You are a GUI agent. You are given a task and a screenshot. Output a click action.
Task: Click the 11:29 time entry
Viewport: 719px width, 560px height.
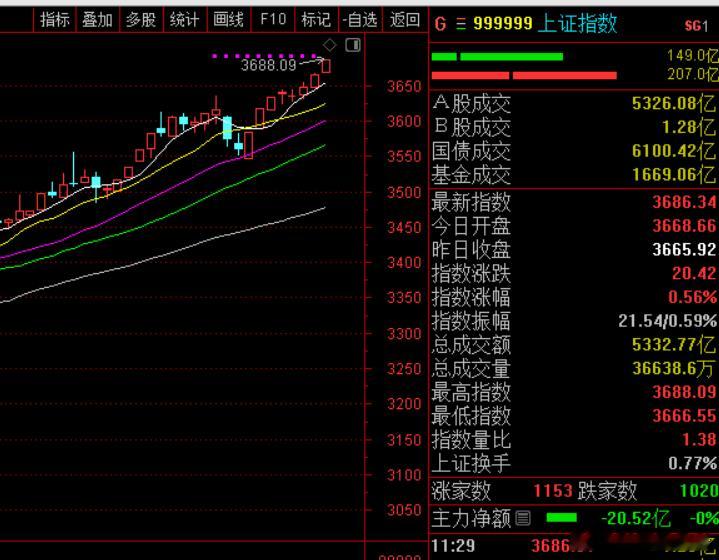[x=453, y=546]
